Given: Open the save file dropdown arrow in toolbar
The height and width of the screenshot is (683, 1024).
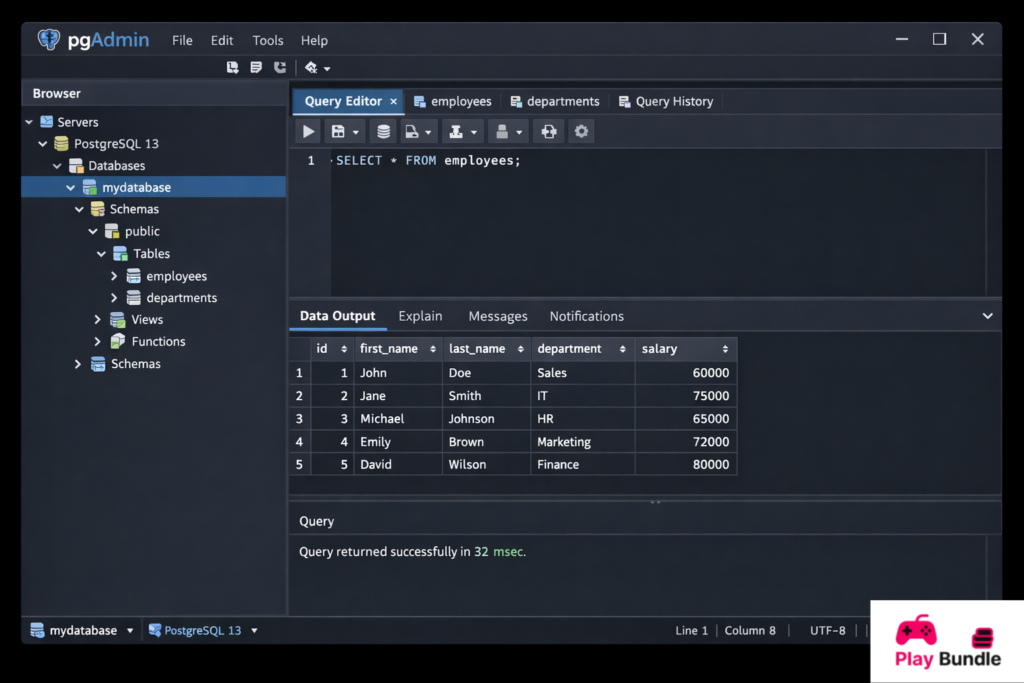Looking at the screenshot, I should coord(356,132).
